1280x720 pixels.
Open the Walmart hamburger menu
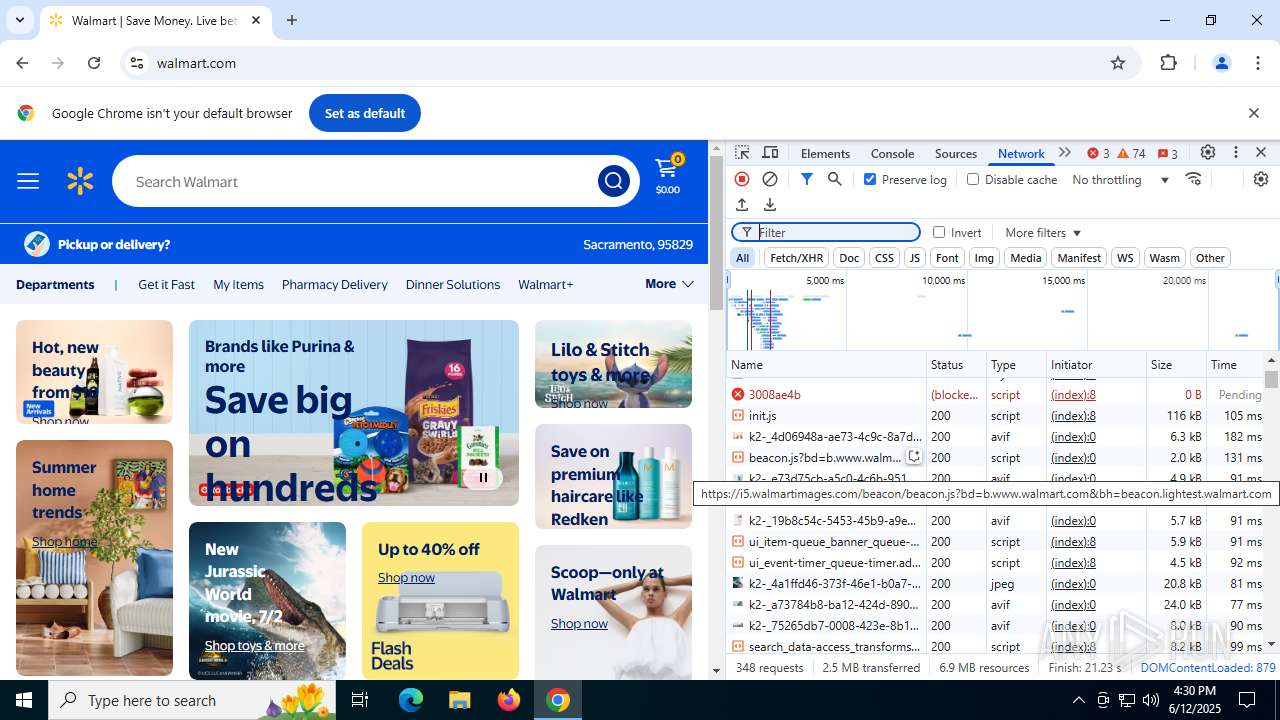(28, 181)
